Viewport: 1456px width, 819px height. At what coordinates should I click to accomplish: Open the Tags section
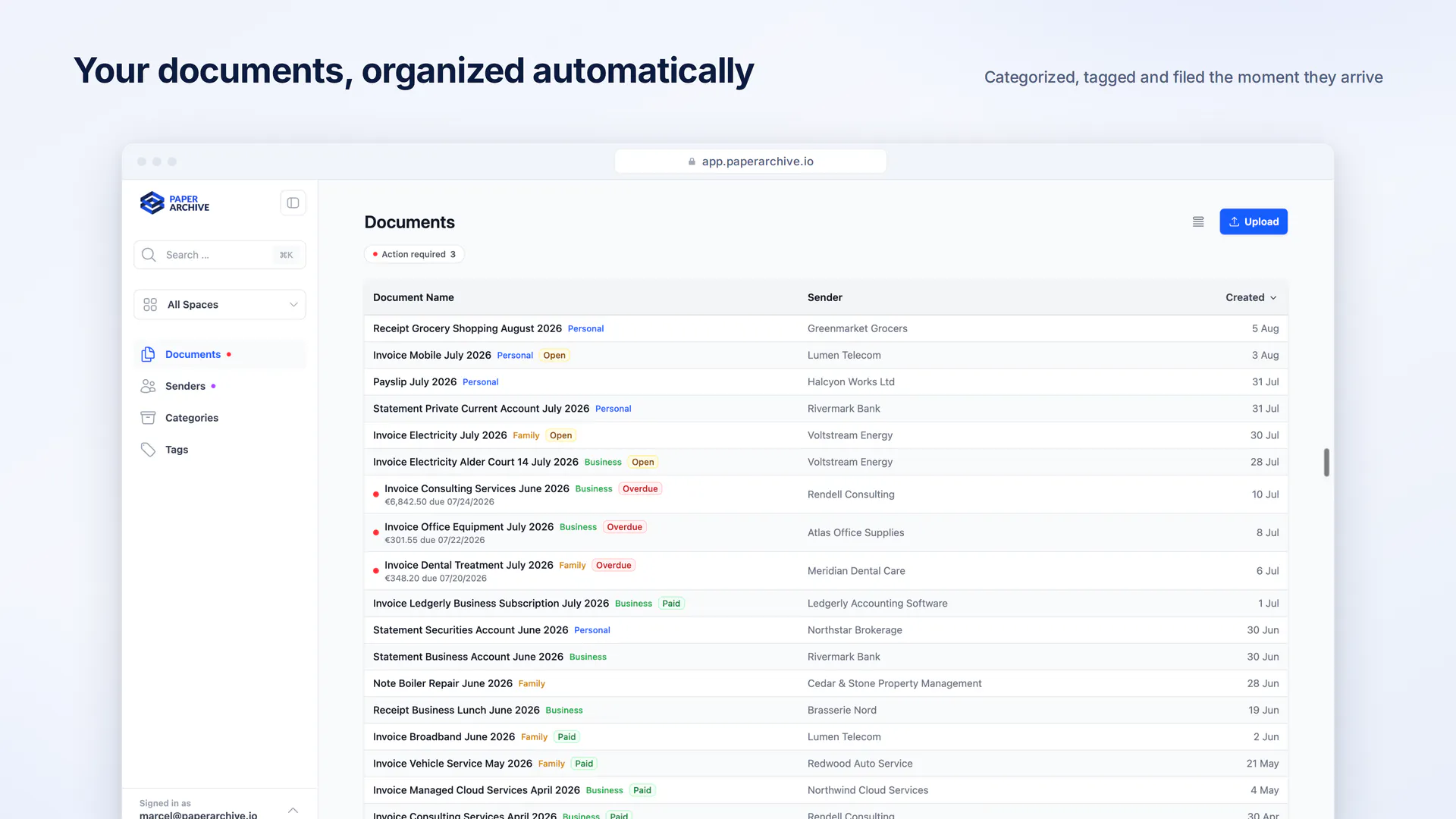(220, 450)
